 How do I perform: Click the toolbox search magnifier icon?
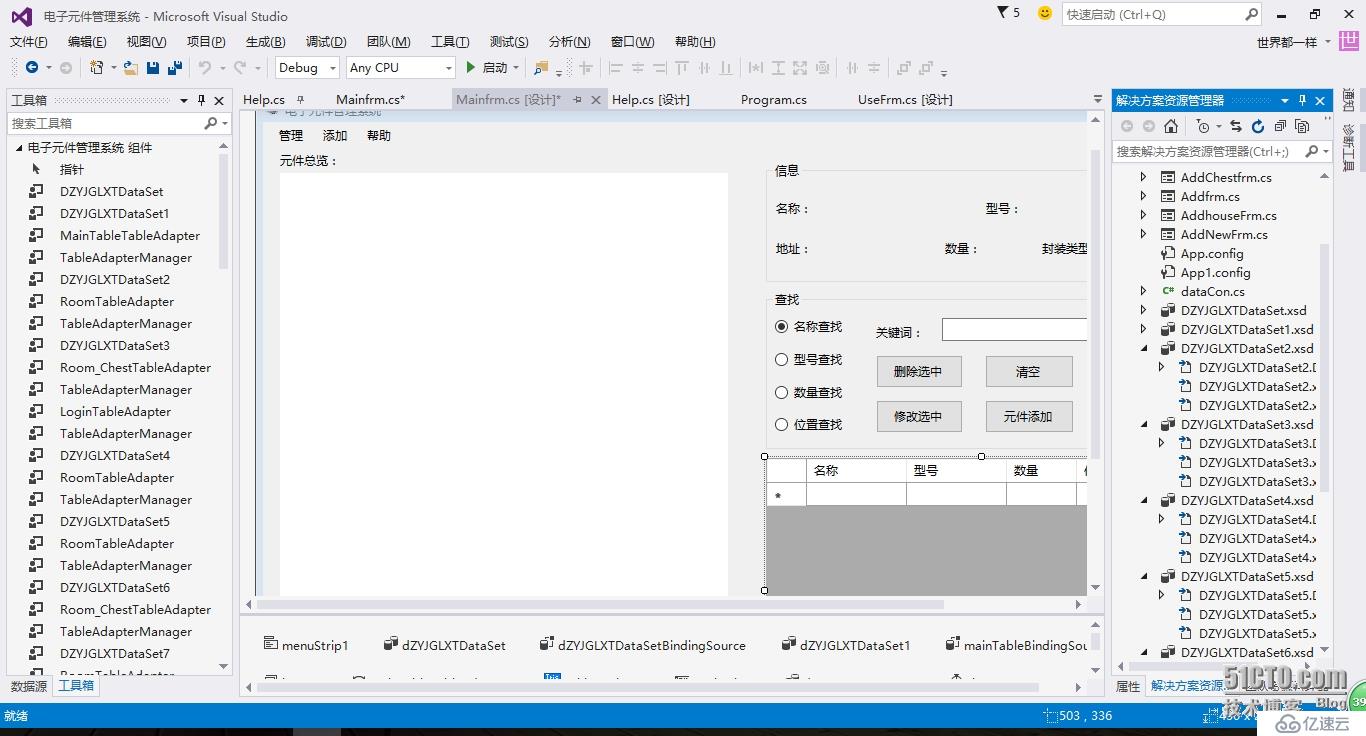click(x=210, y=123)
